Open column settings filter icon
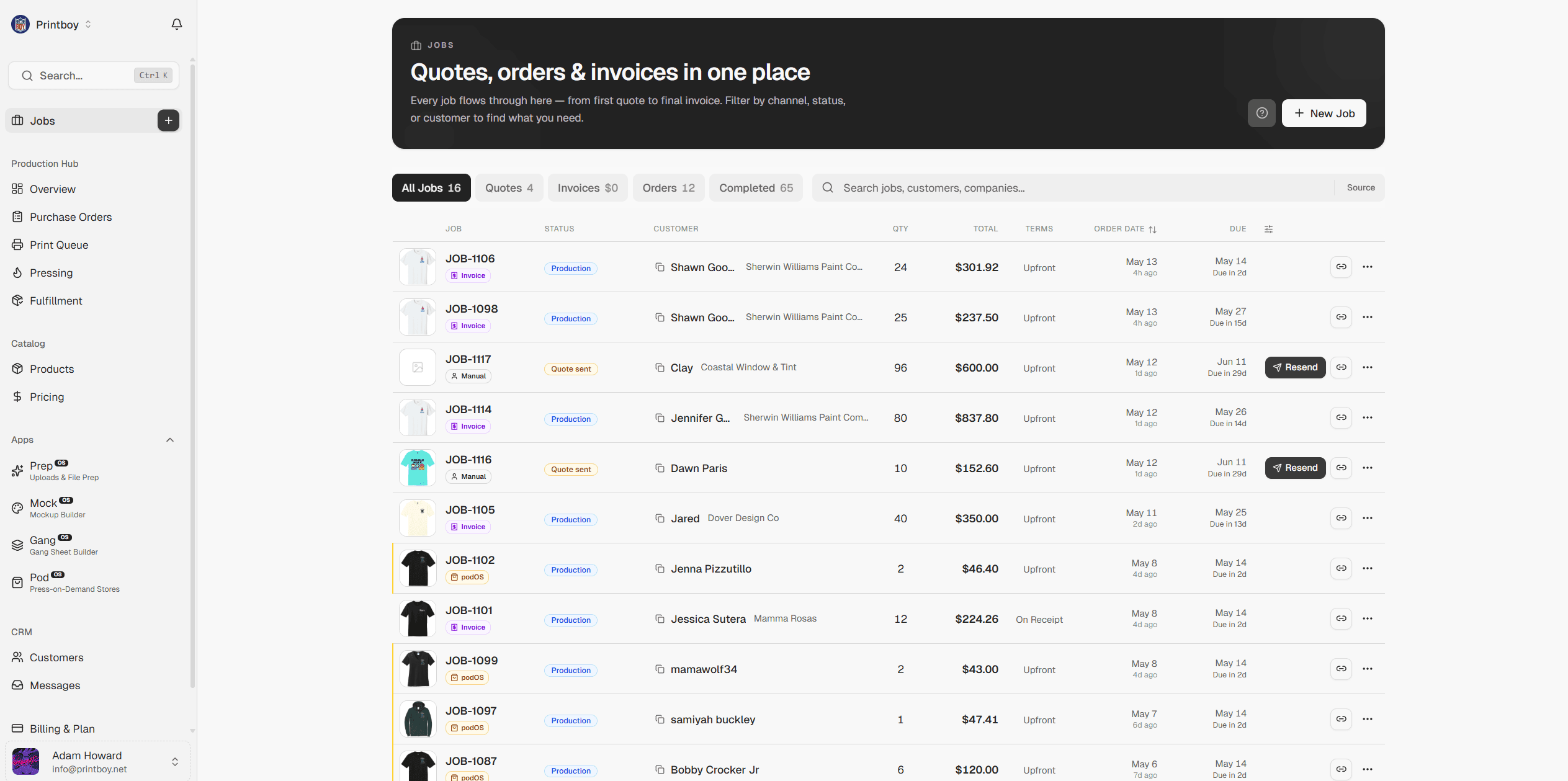The width and height of the screenshot is (1568, 781). point(1268,229)
